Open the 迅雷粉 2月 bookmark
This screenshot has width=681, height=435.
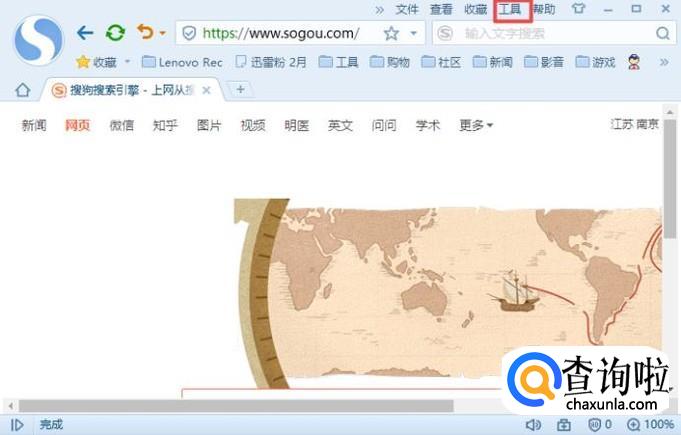click(271, 62)
